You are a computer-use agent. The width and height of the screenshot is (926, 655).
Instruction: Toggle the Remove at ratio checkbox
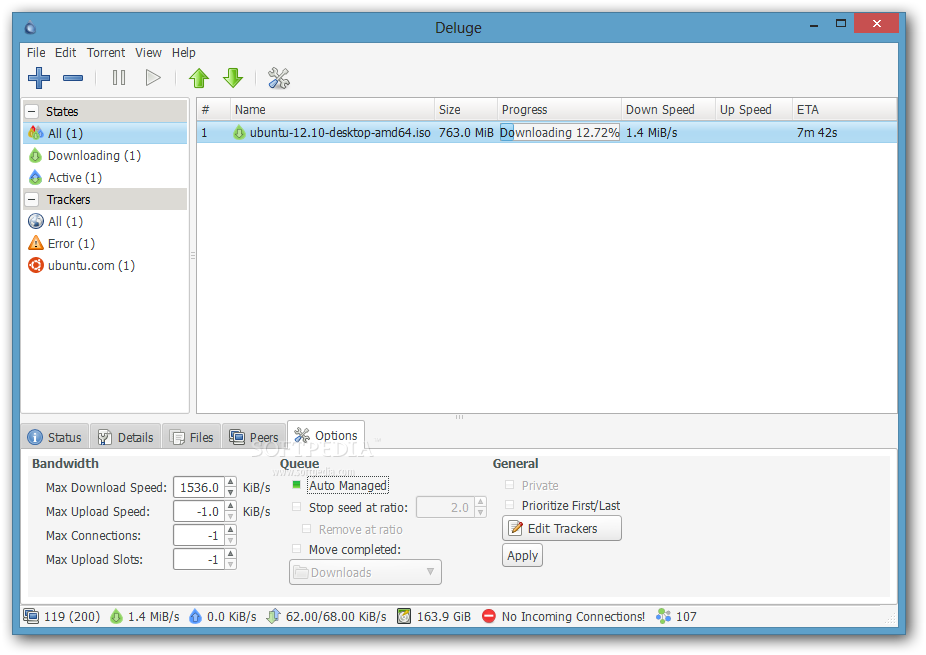point(307,529)
